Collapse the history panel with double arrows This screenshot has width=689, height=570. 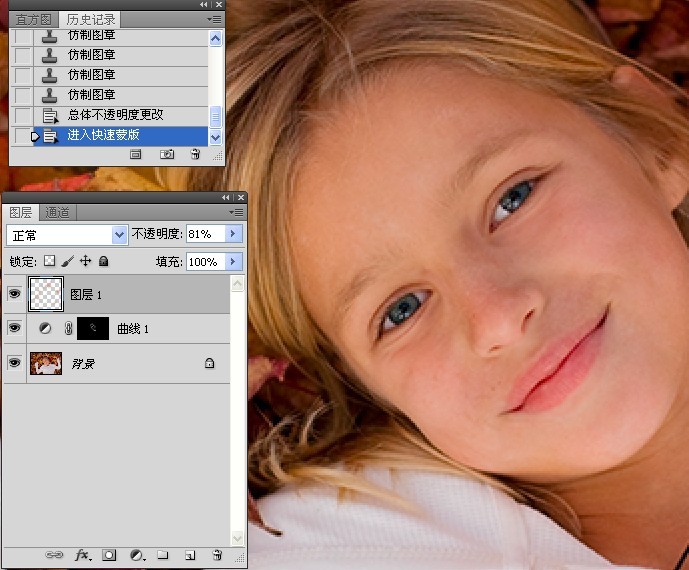tap(203, 4)
